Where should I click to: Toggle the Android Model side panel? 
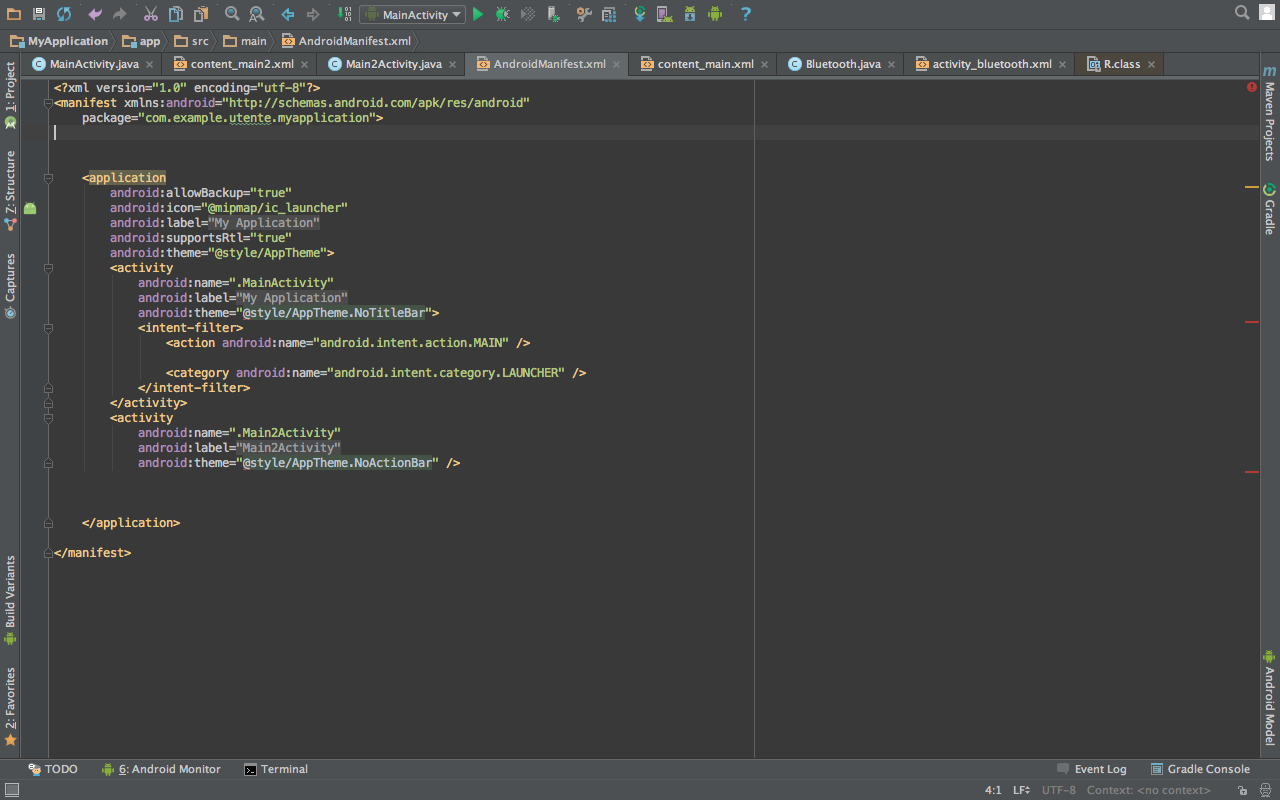click(x=1270, y=698)
